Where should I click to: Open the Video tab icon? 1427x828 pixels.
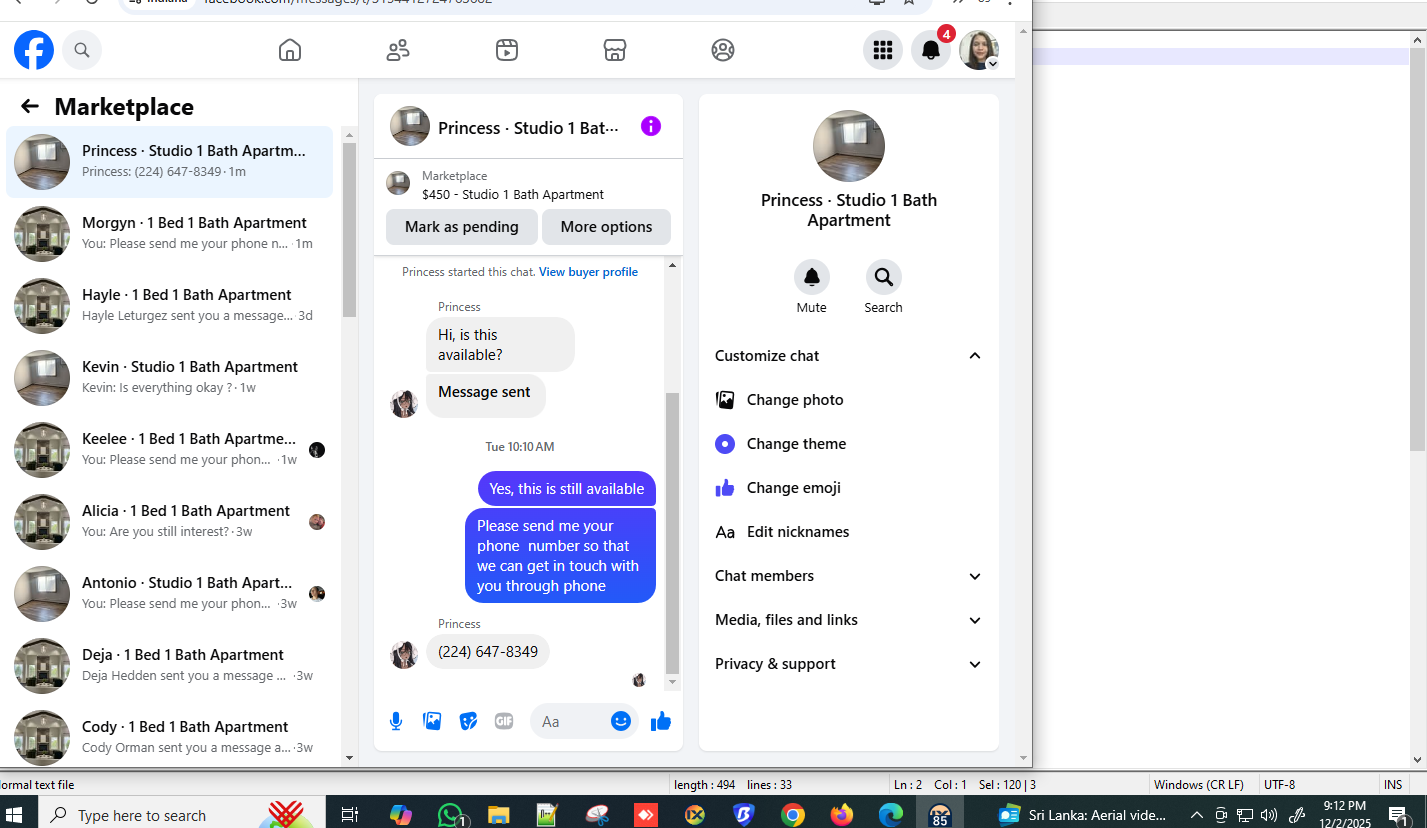tap(507, 50)
